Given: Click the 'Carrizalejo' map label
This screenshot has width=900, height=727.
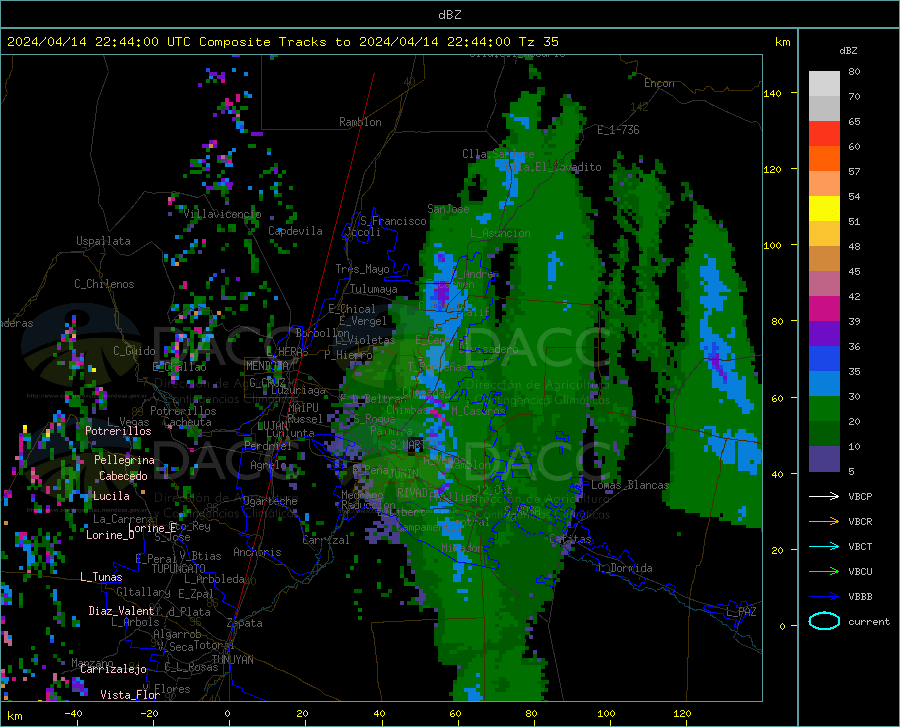Looking at the screenshot, I should 113,669.
